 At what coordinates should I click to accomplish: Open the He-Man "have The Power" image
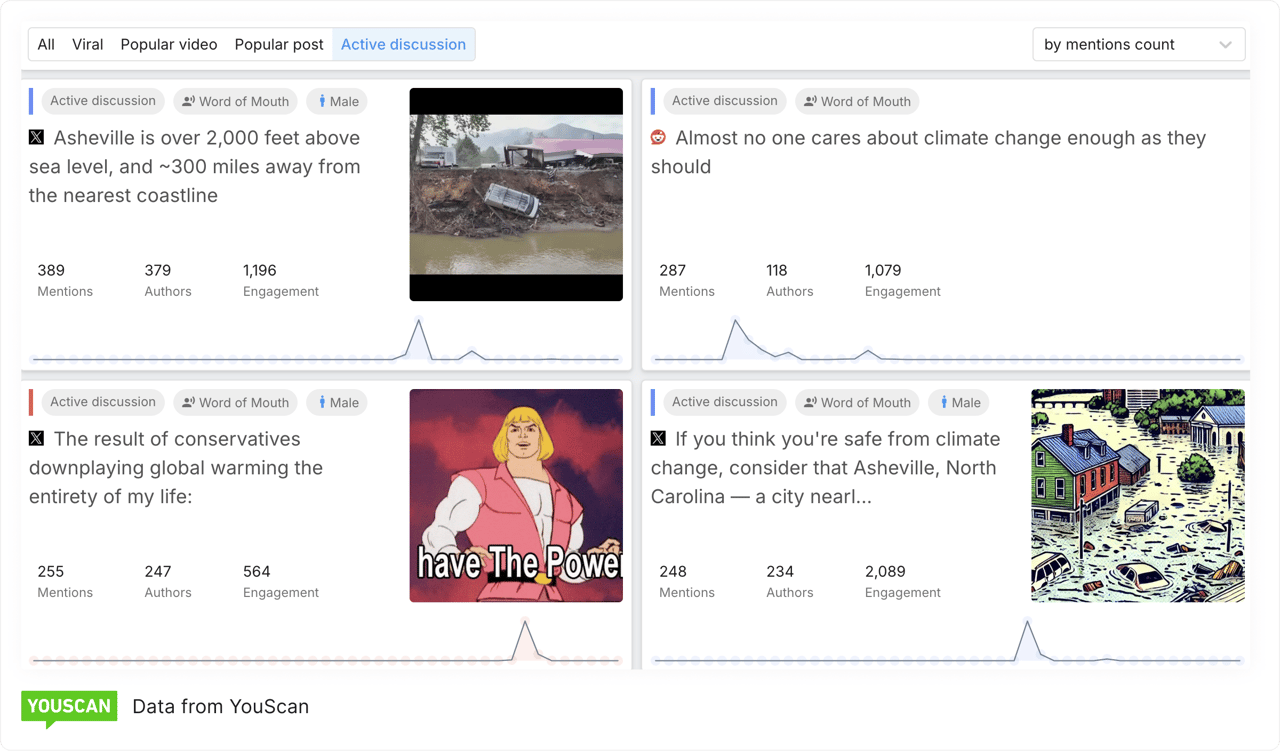[516, 496]
